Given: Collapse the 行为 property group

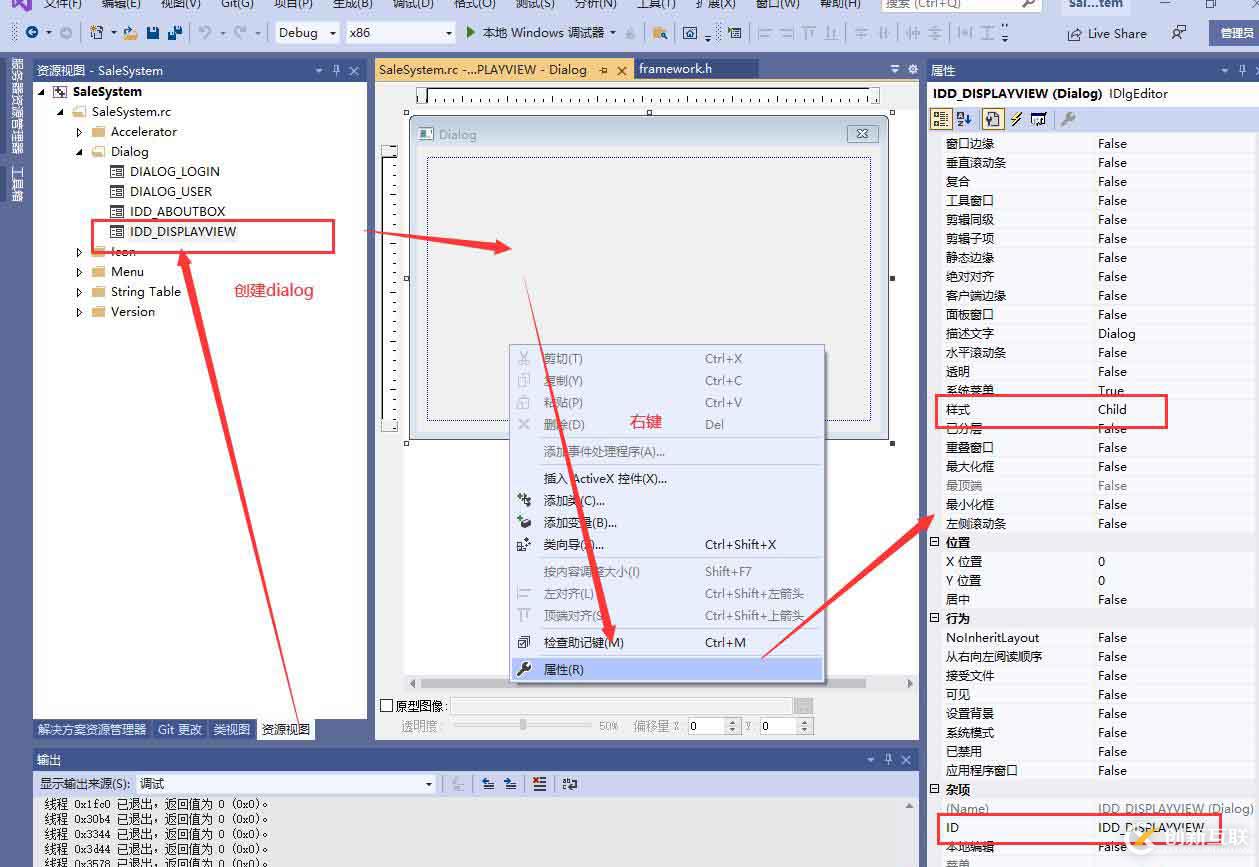Looking at the screenshot, I should click(936, 618).
